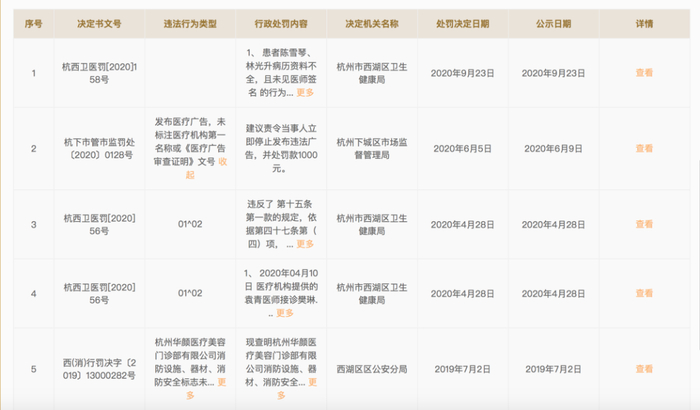
Task: Open 查看 details for row 1
Action: click(644, 73)
